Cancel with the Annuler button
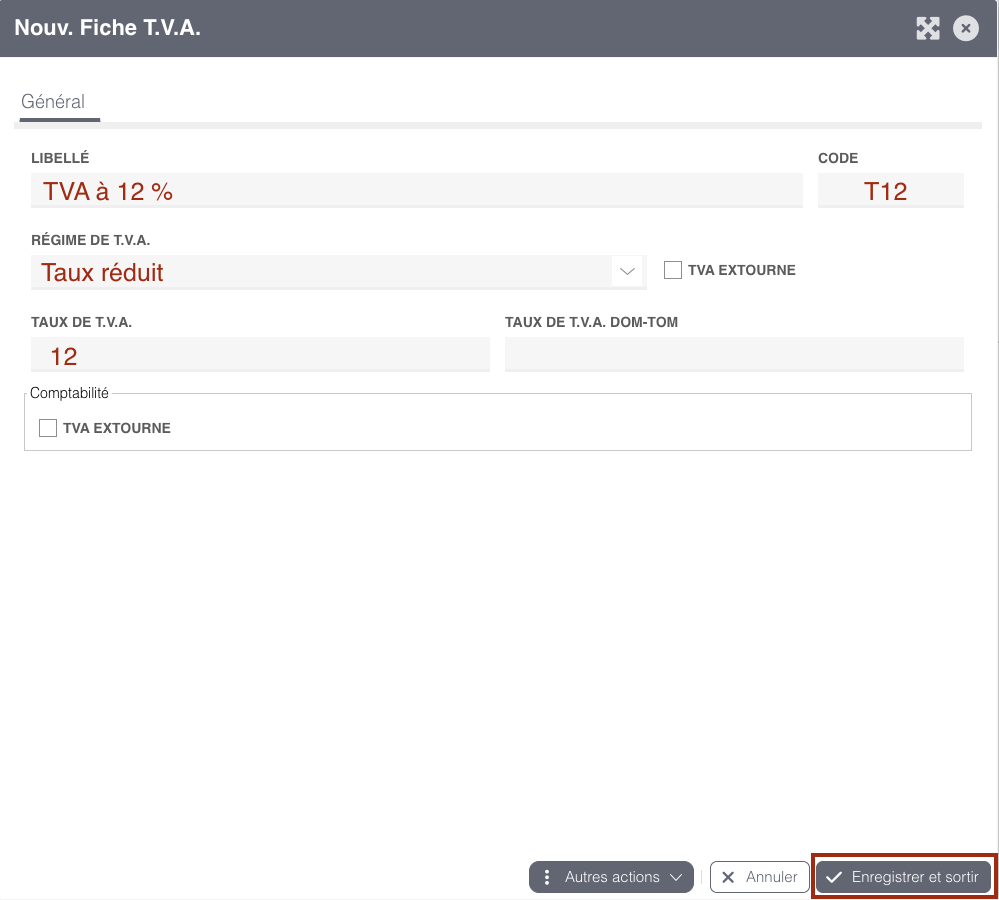 tap(759, 877)
